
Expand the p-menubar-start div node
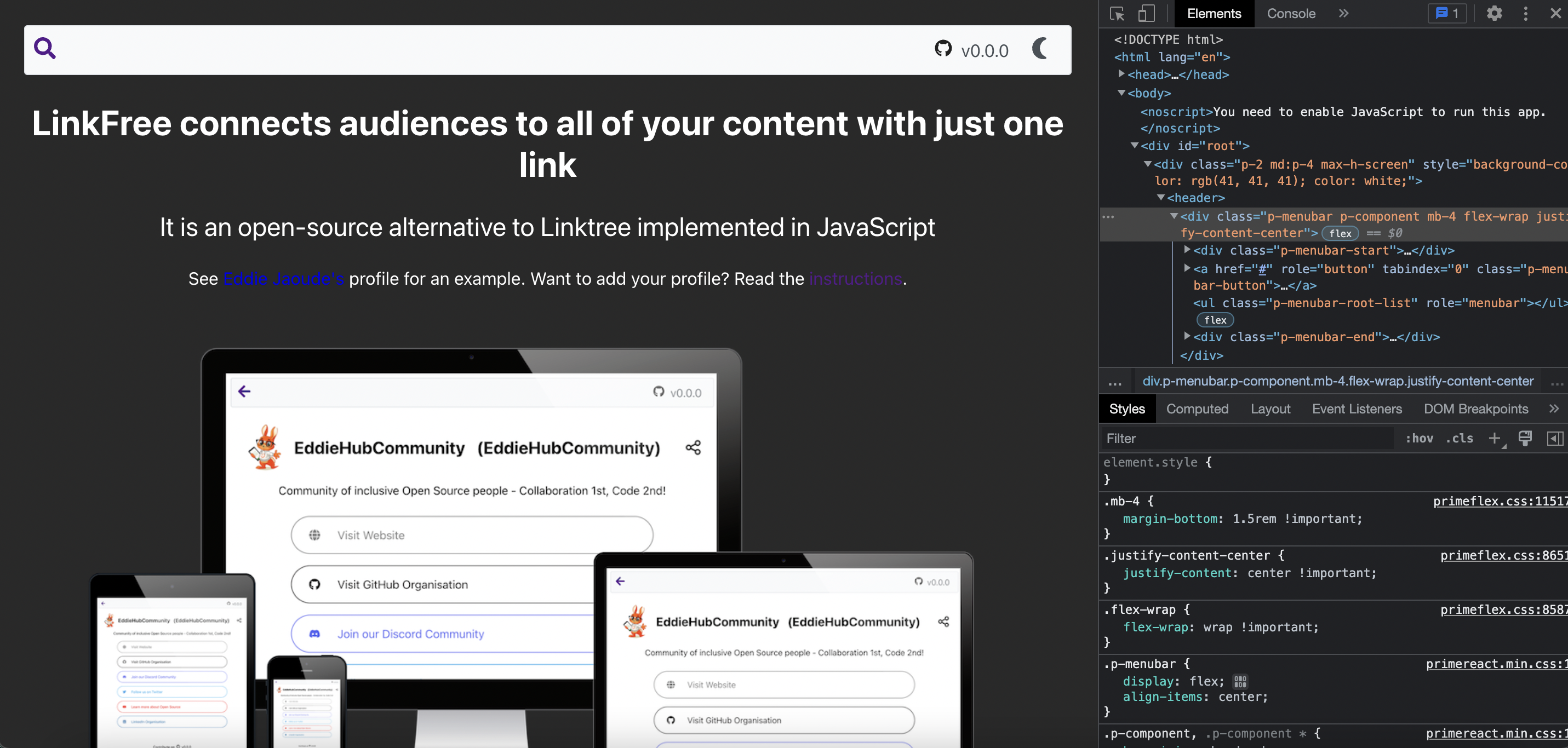pyautogui.click(x=1187, y=250)
